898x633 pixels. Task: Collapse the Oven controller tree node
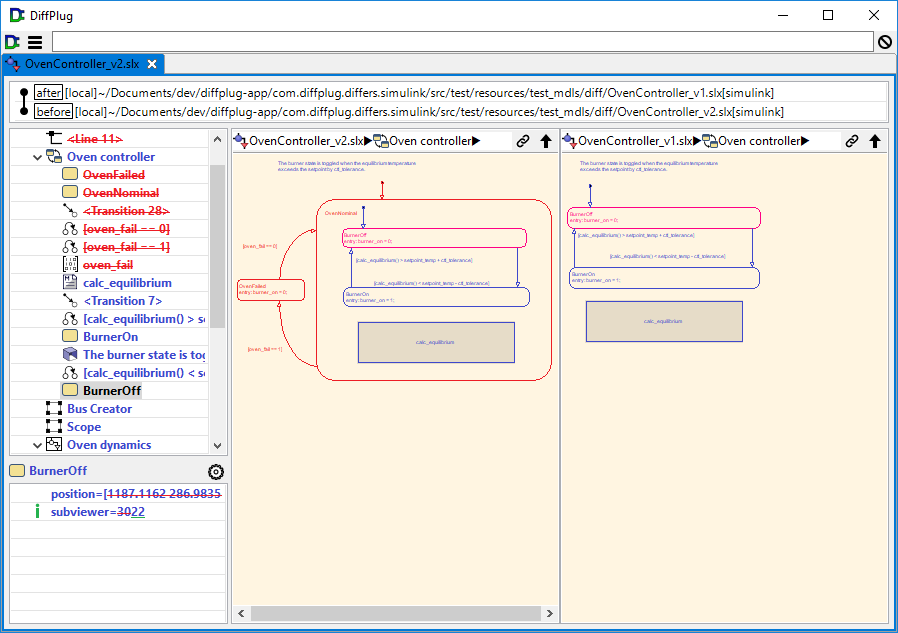coord(37,157)
